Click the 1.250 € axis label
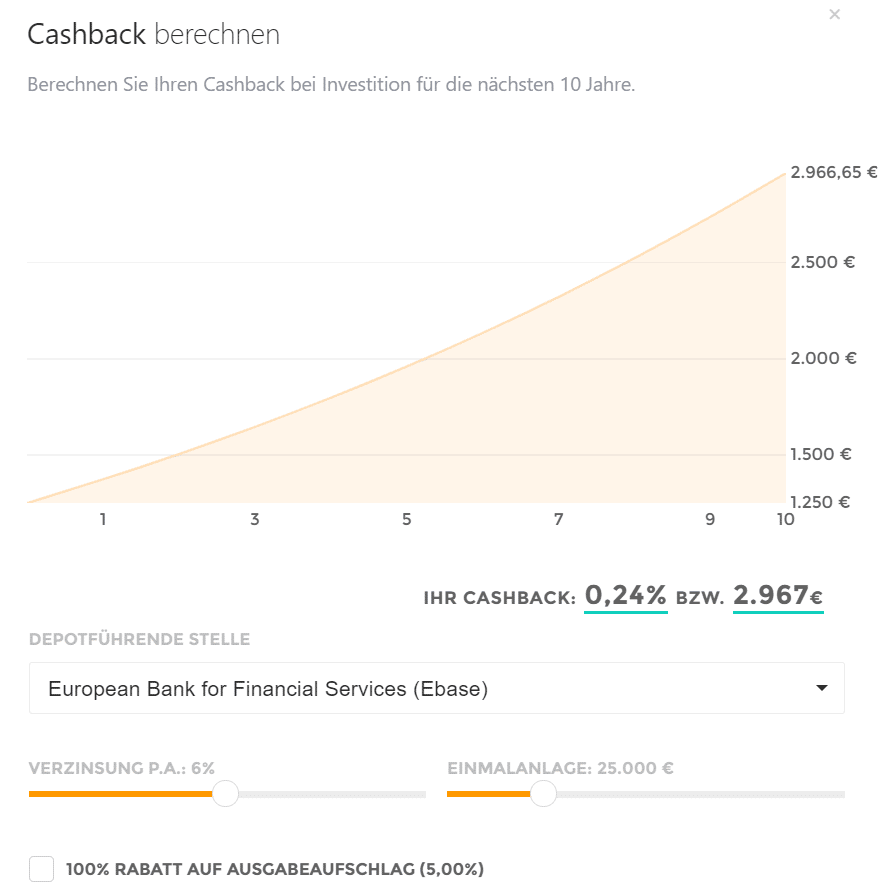The width and height of the screenshot is (880, 895). tap(820, 502)
